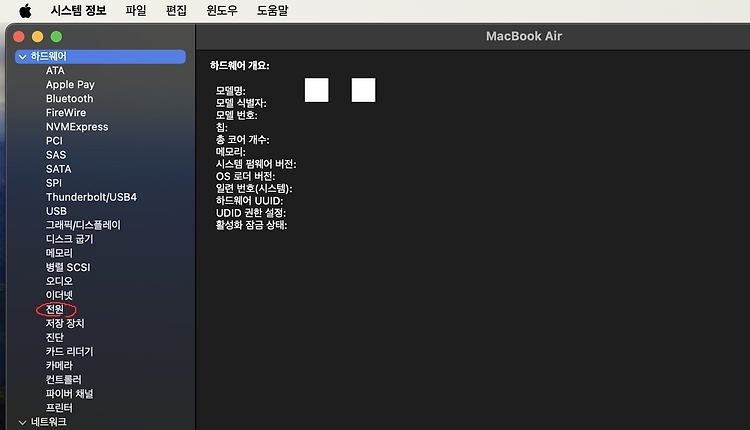Select 이더넷 in the sidebar
The width and height of the screenshot is (750, 430).
pos(59,295)
